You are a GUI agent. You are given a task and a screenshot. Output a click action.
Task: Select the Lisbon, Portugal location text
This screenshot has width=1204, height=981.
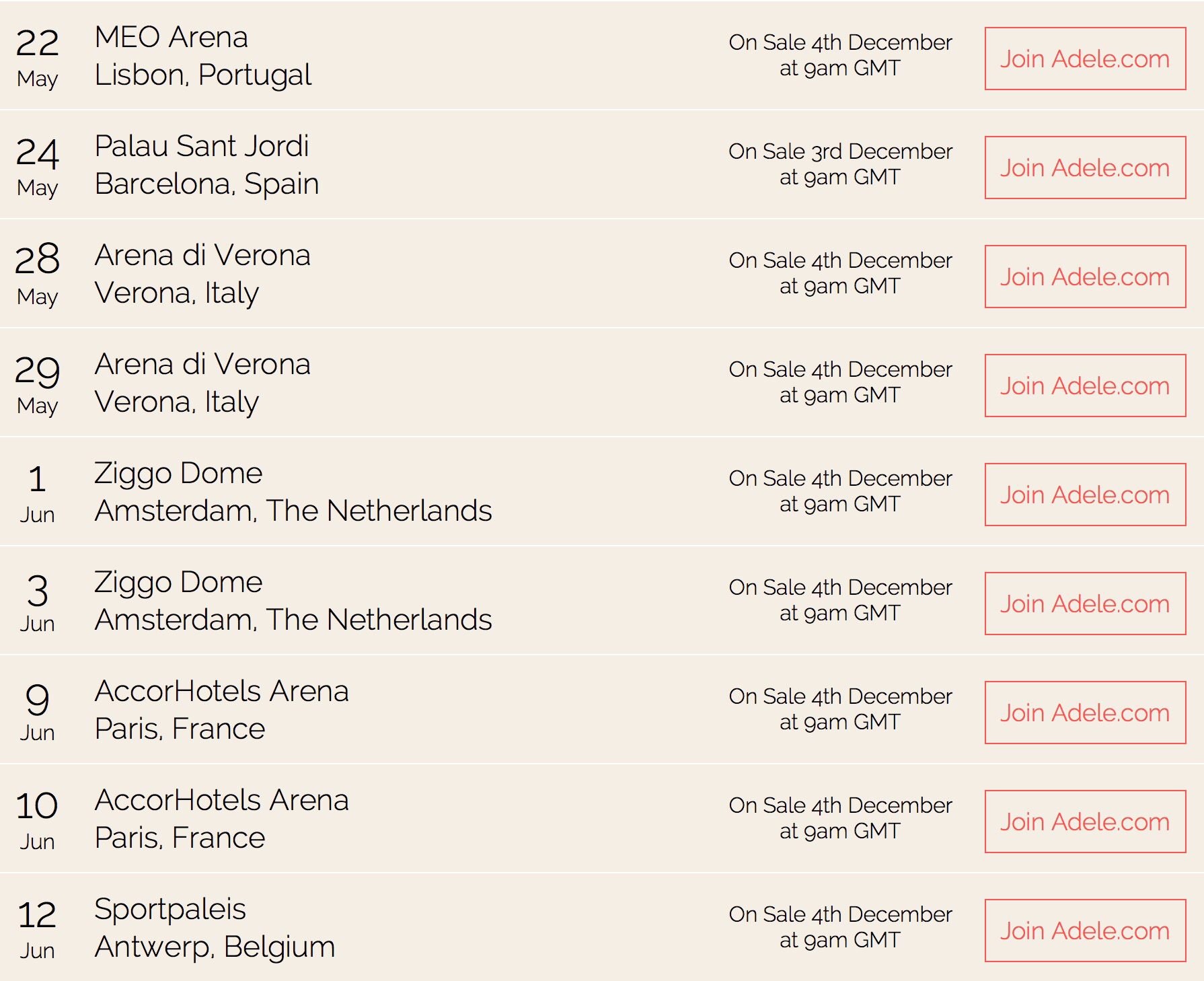(x=202, y=75)
